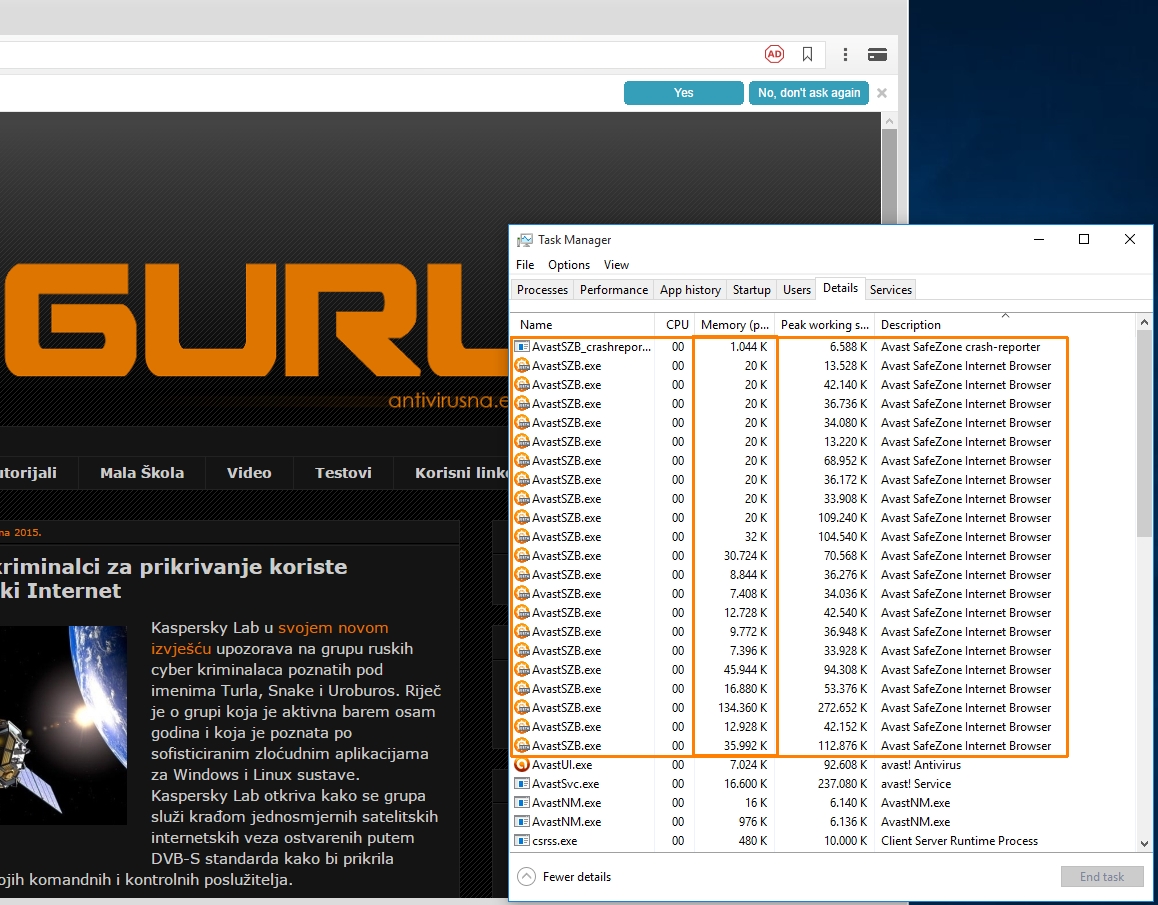
Task: Sort by the Memory column header
Action: click(734, 325)
